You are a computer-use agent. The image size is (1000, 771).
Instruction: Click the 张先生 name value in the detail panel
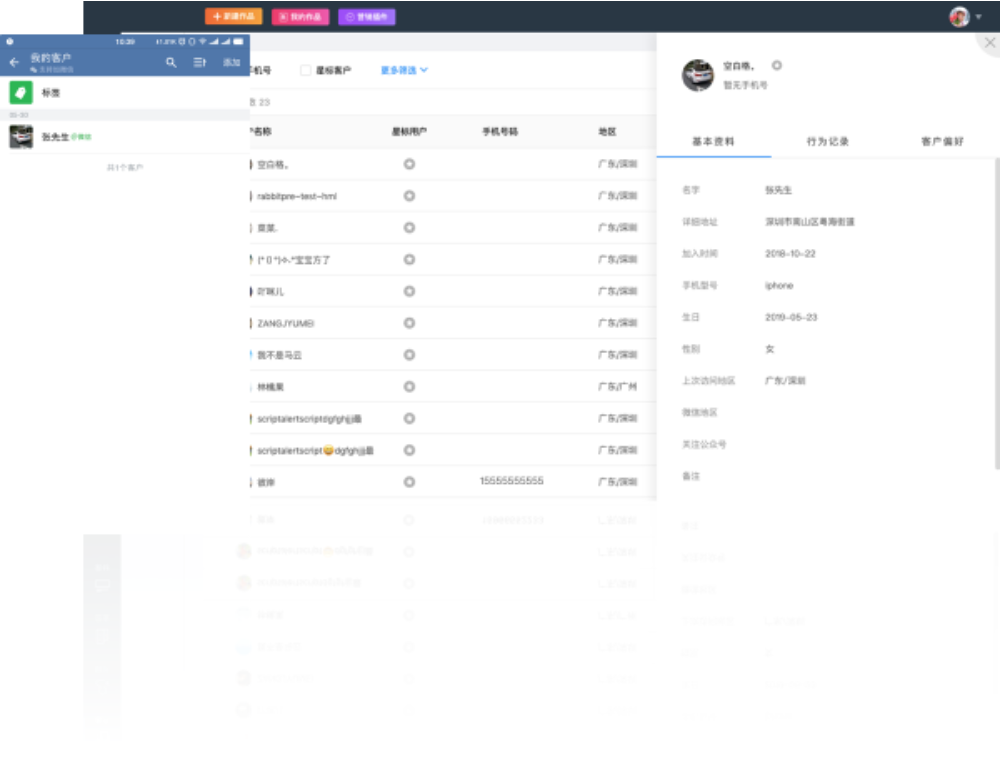coord(779,190)
